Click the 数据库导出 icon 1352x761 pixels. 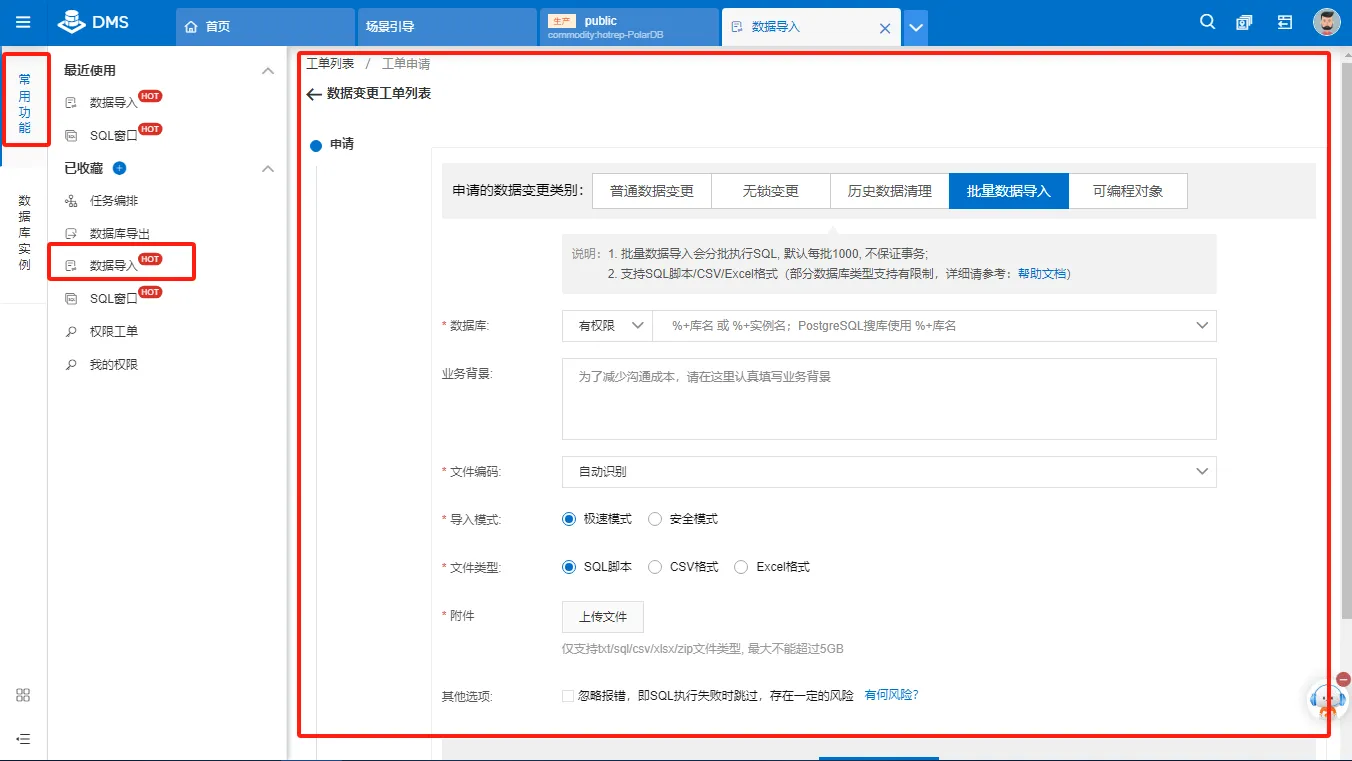(x=71, y=234)
